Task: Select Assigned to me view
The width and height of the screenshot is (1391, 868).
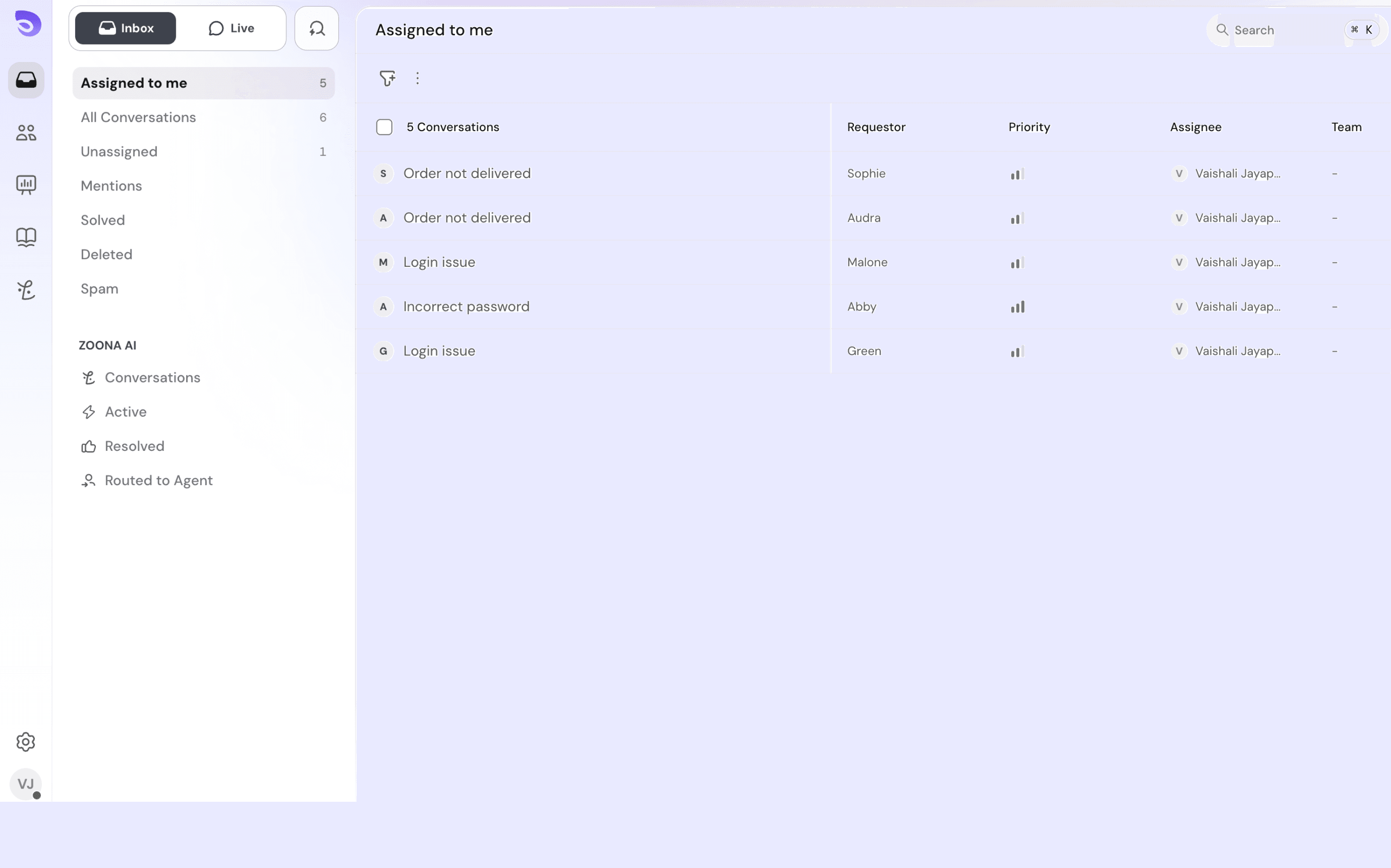Action: pos(203,83)
